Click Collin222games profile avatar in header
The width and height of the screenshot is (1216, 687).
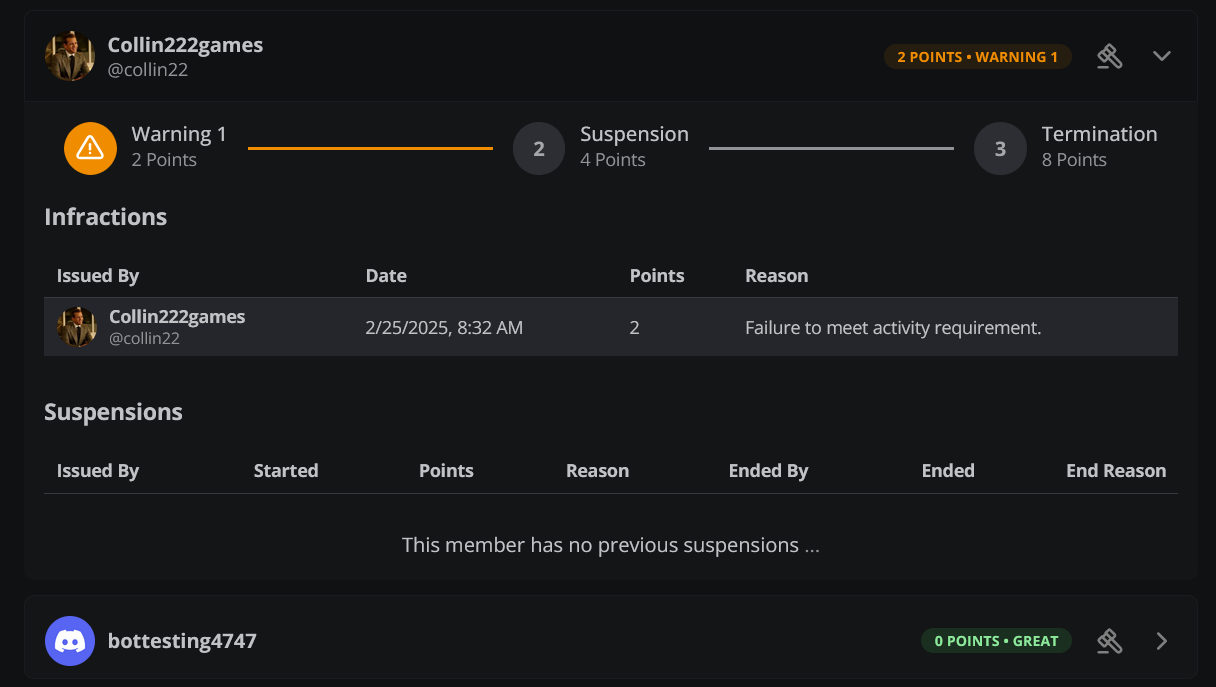(x=70, y=56)
